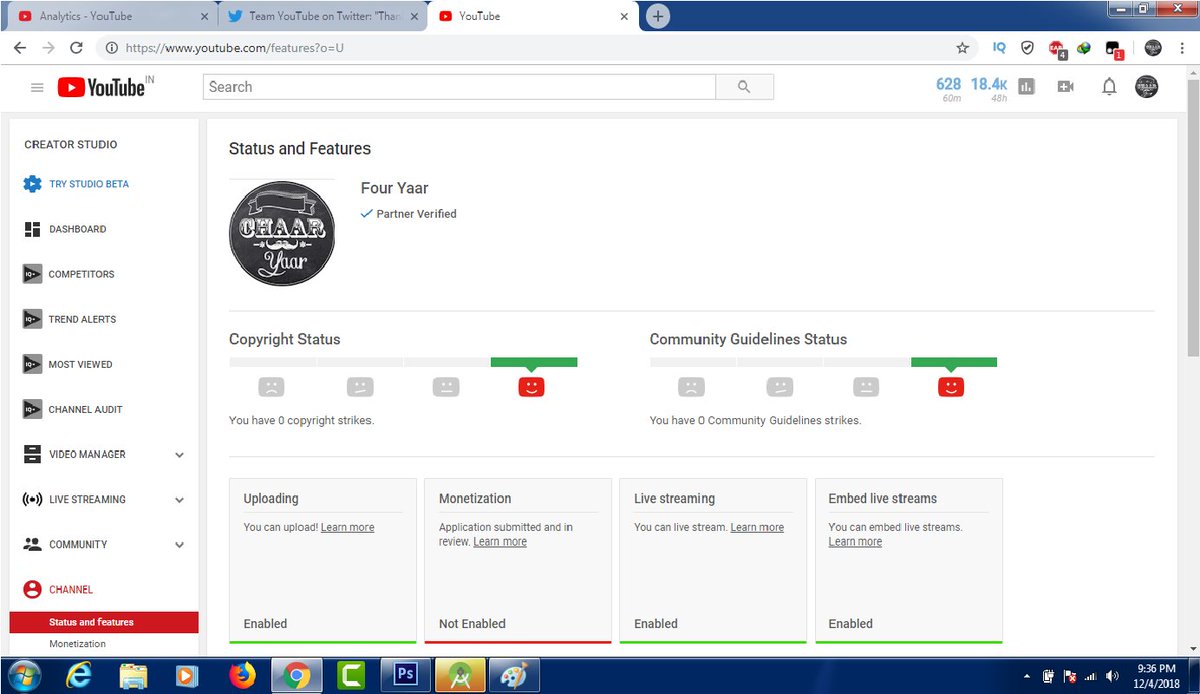Click Try Studio Beta link

89,184
